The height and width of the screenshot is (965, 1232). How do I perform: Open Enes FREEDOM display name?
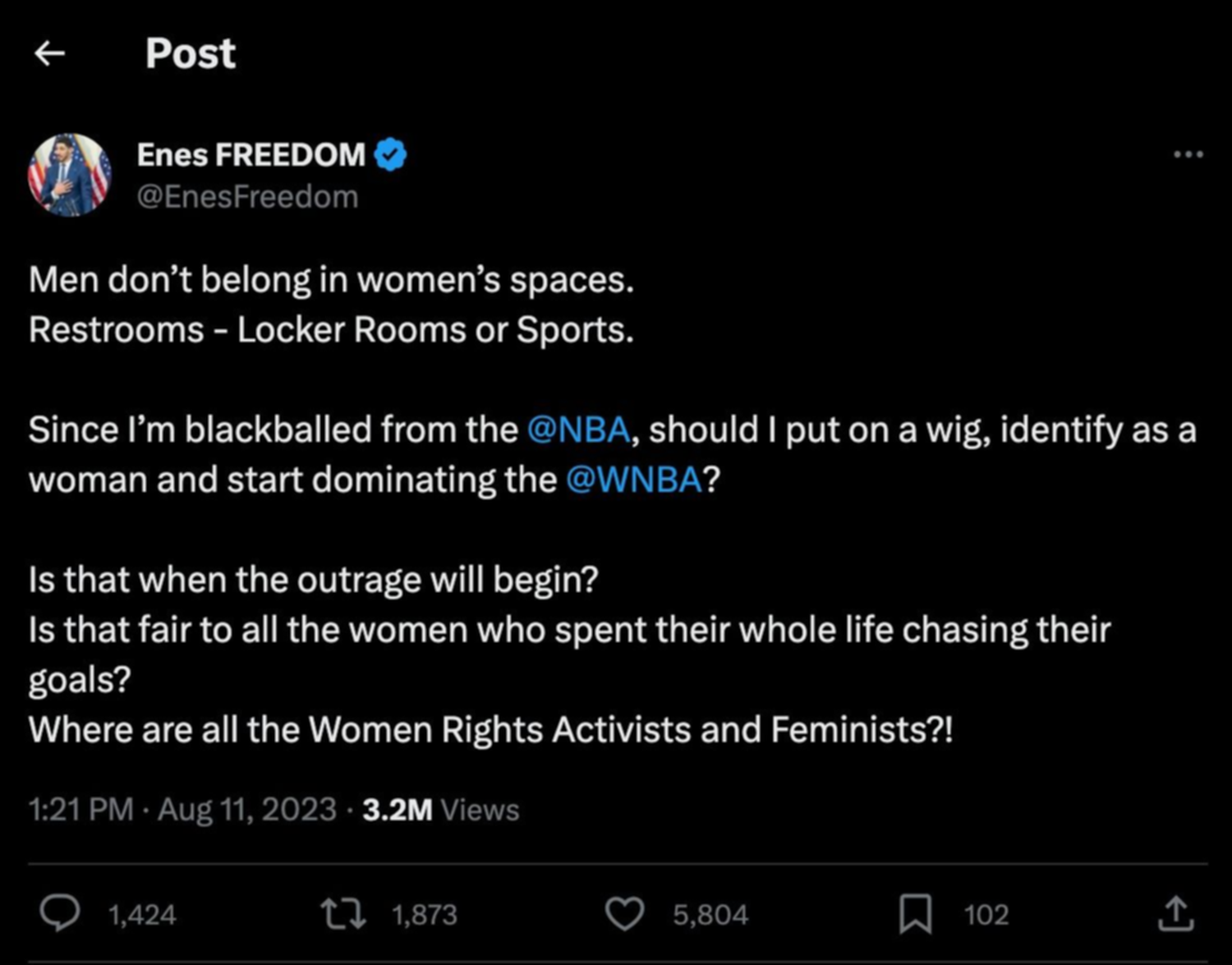point(251,154)
